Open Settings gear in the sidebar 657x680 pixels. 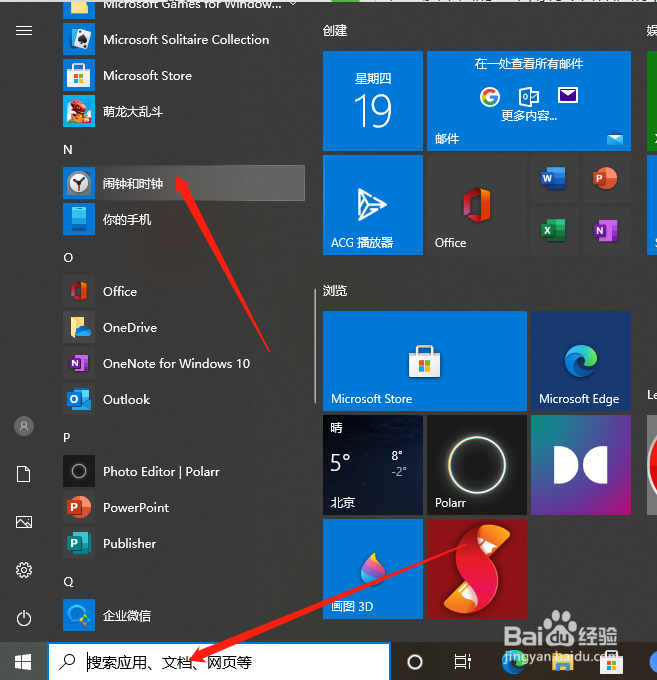24,570
